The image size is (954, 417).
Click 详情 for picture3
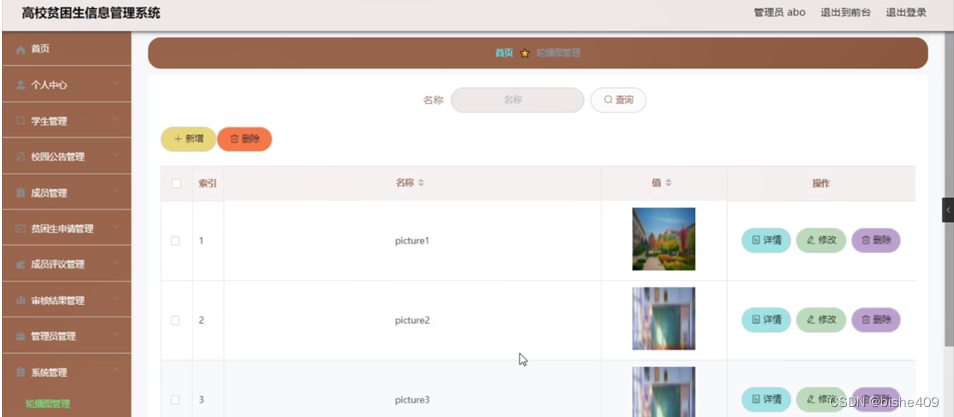(766, 399)
